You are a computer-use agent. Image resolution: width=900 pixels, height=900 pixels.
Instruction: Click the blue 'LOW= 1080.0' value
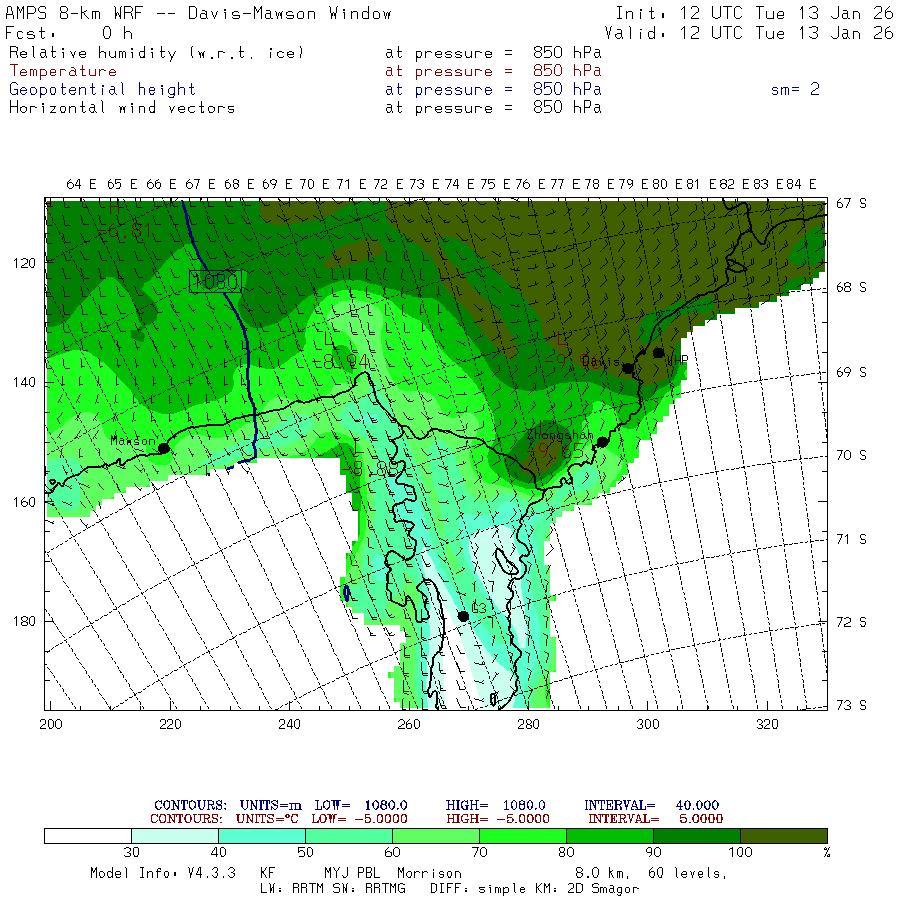[361, 805]
